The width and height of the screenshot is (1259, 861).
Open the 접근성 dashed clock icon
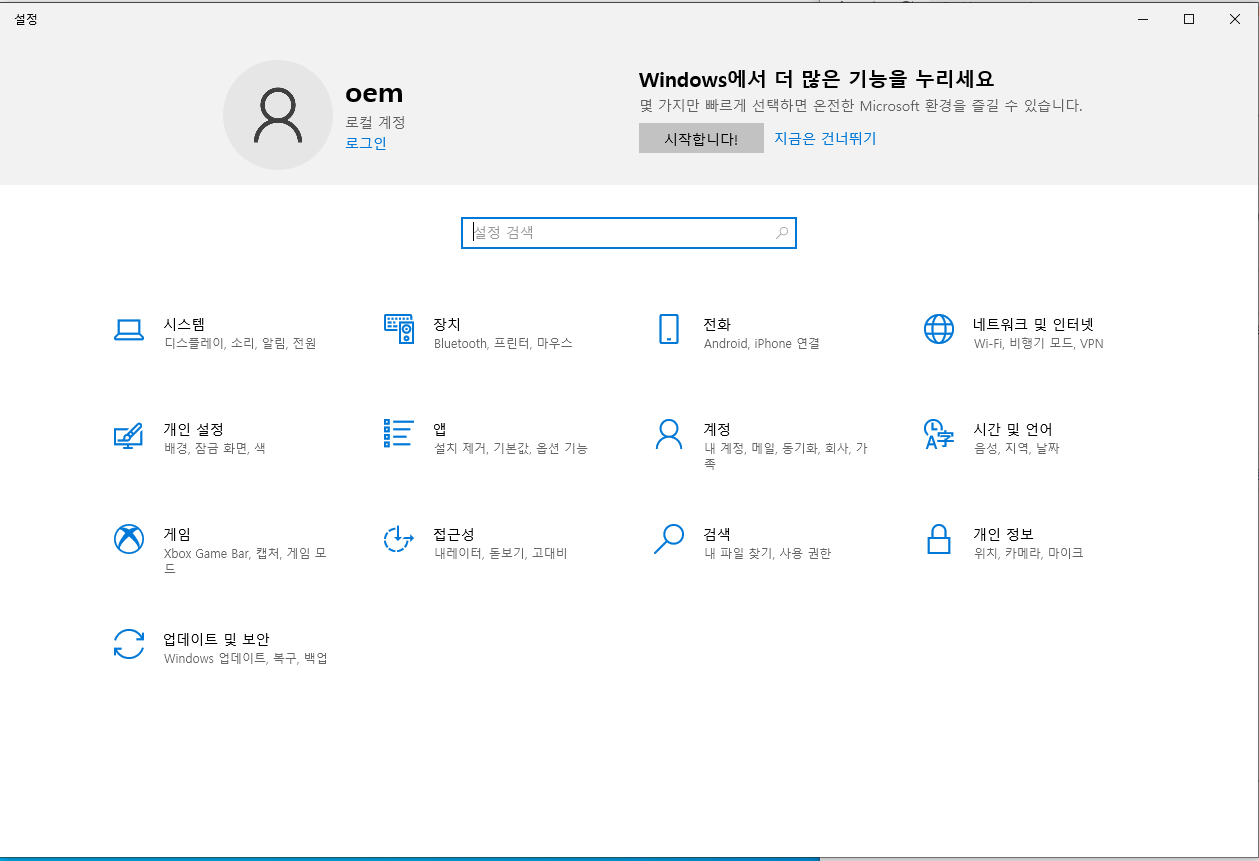click(399, 539)
